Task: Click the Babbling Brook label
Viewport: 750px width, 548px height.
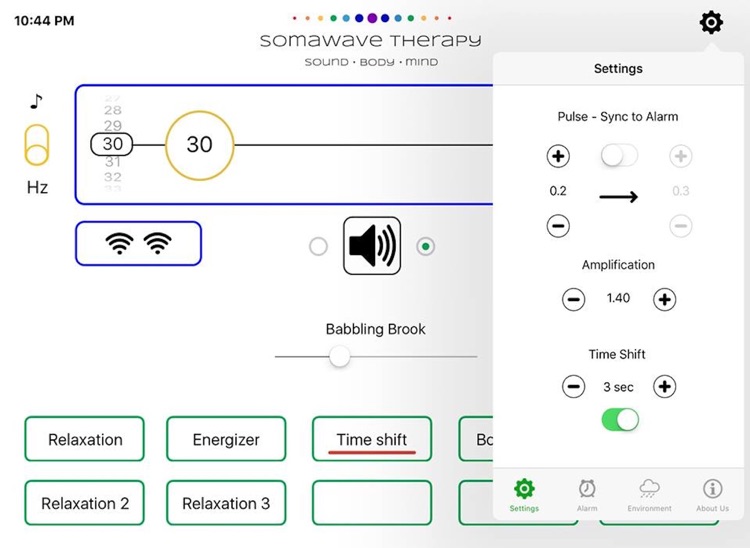Action: [375, 329]
